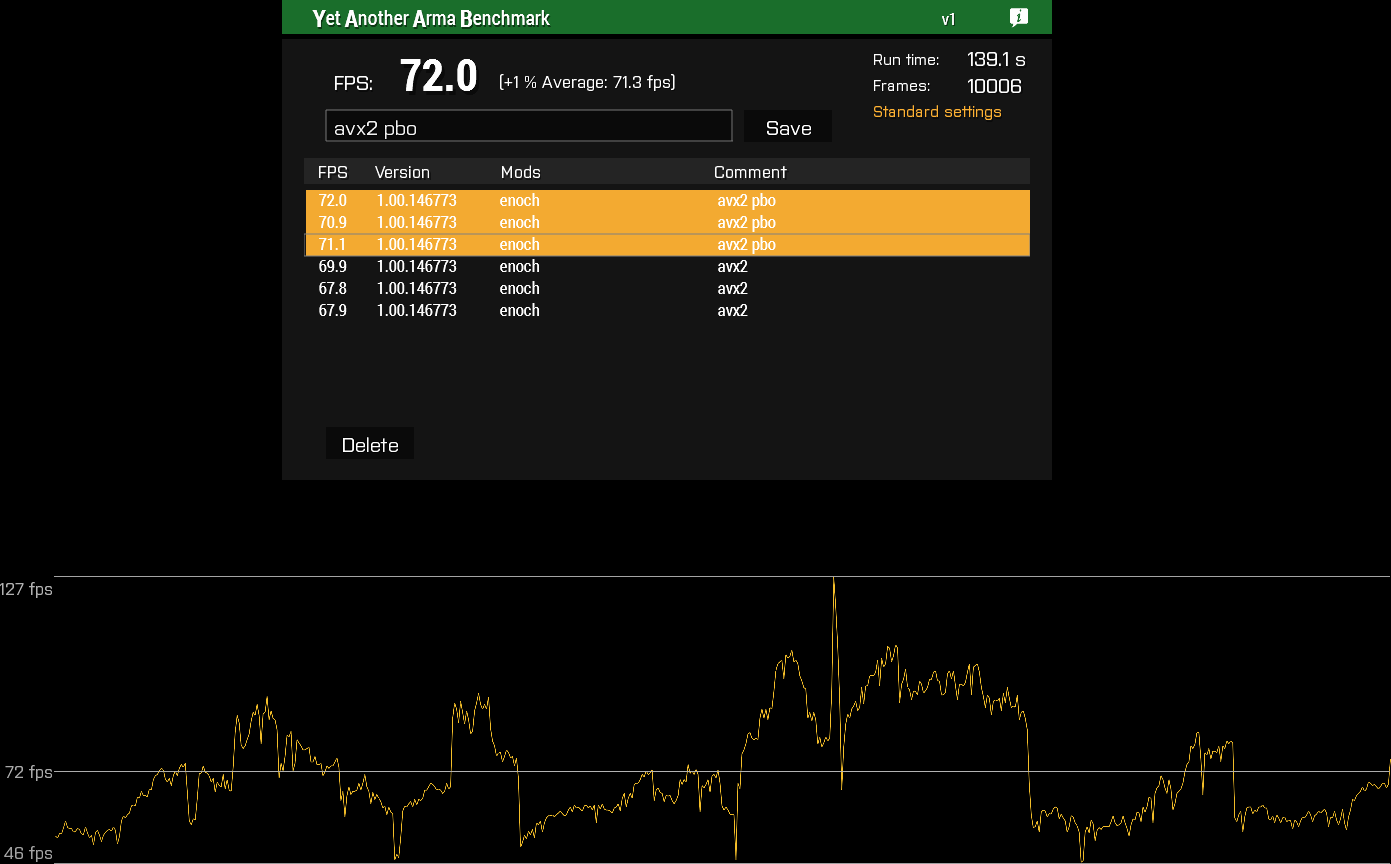This screenshot has width=1391, height=864.
Task: Open the info speech-bubble icon in header
Action: (x=1018, y=17)
